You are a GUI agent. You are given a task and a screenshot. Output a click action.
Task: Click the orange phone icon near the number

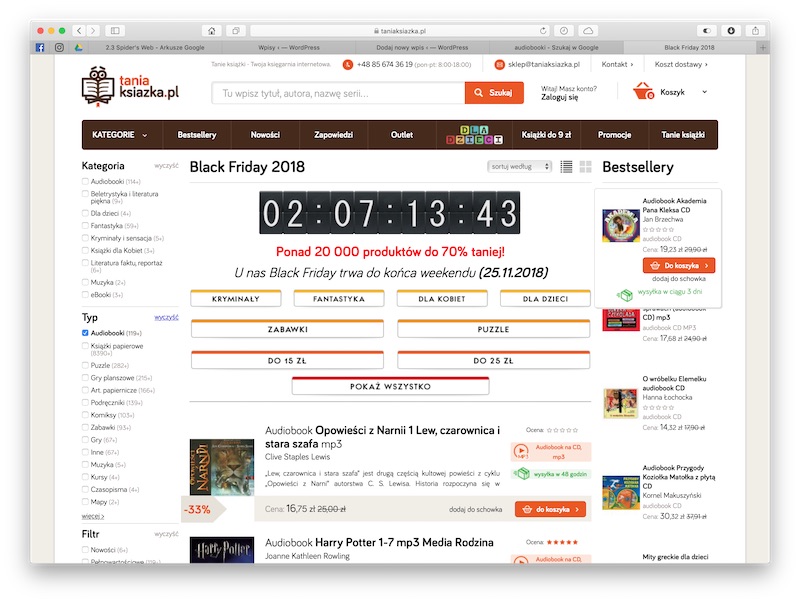[x=348, y=65]
